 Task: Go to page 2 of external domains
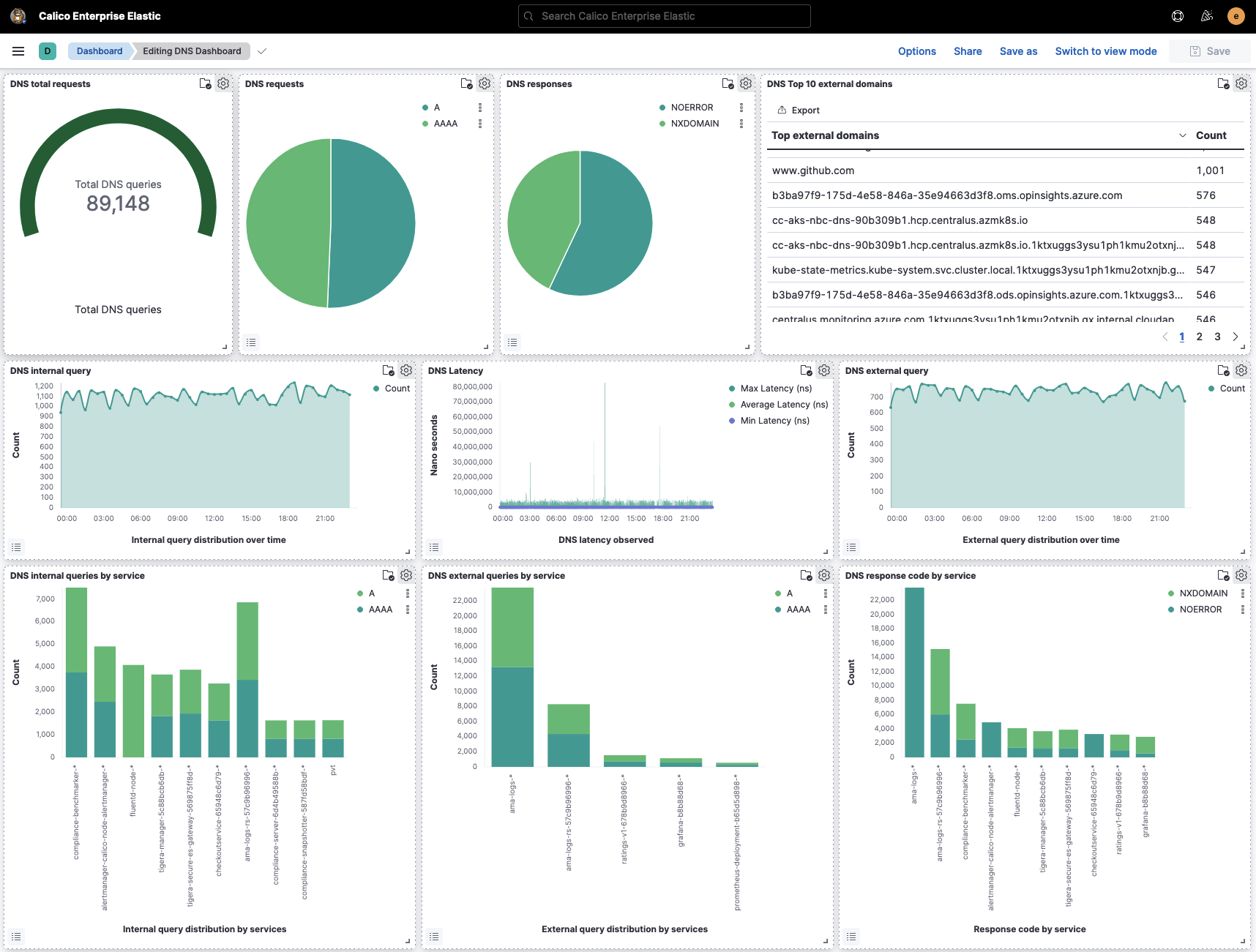click(x=1200, y=337)
